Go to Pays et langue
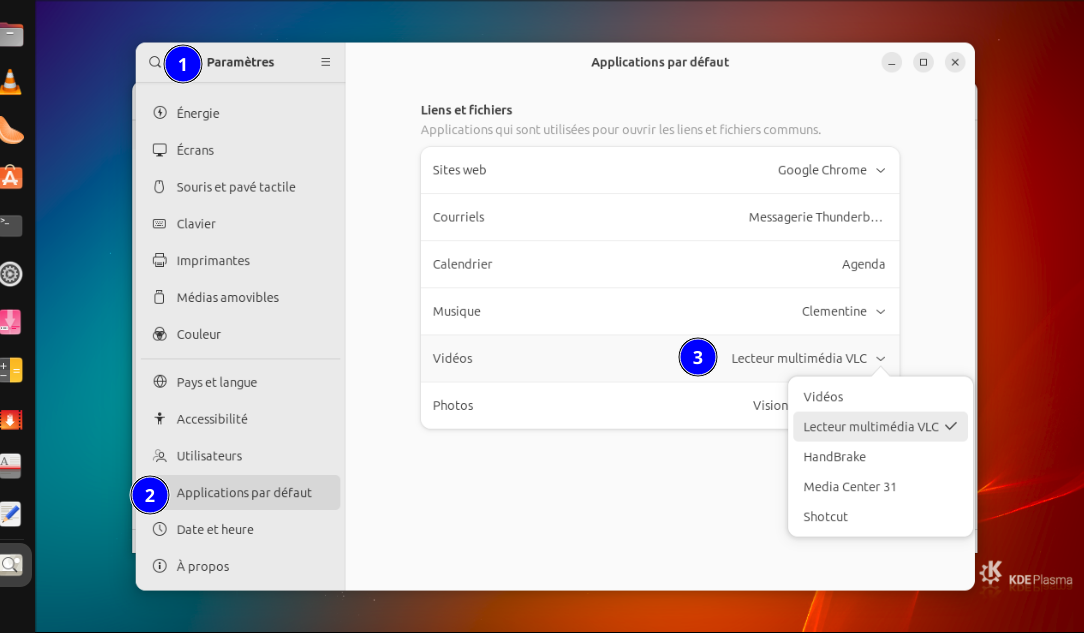The width and height of the screenshot is (1084, 633). point(241,381)
